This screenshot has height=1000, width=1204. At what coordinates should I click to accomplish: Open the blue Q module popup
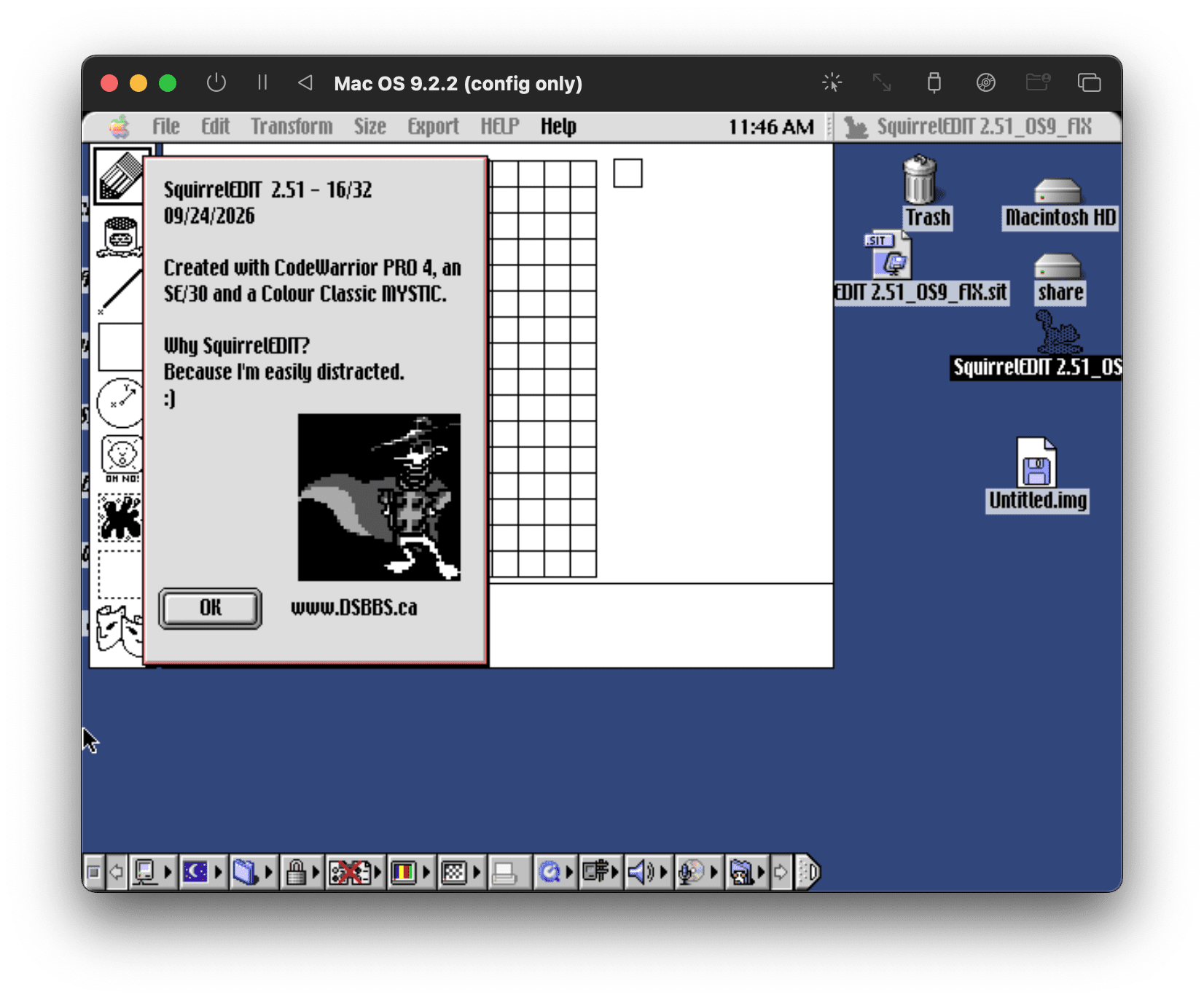click(x=555, y=872)
